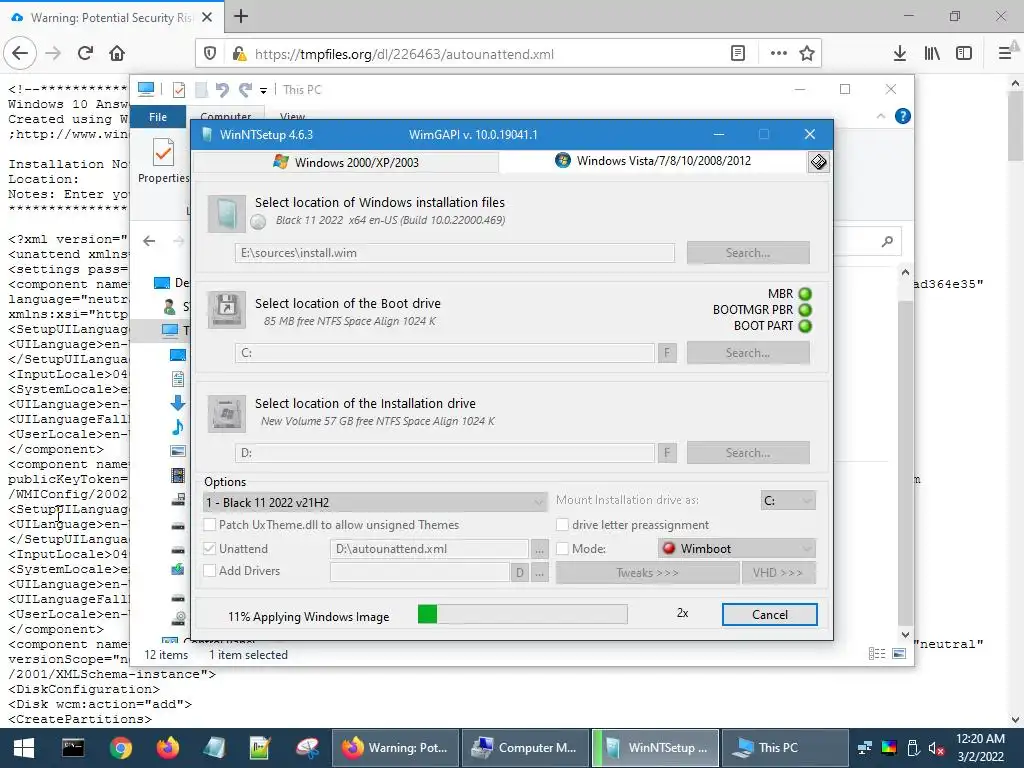The width and height of the screenshot is (1024, 768).
Task: Open the Firefox application hamburger menu
Action: (1004, 54)
